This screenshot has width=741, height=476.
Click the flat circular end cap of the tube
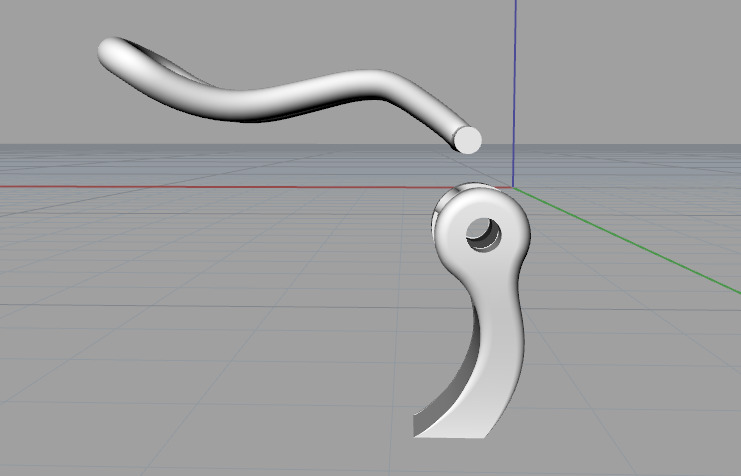[x=469, y=140]
